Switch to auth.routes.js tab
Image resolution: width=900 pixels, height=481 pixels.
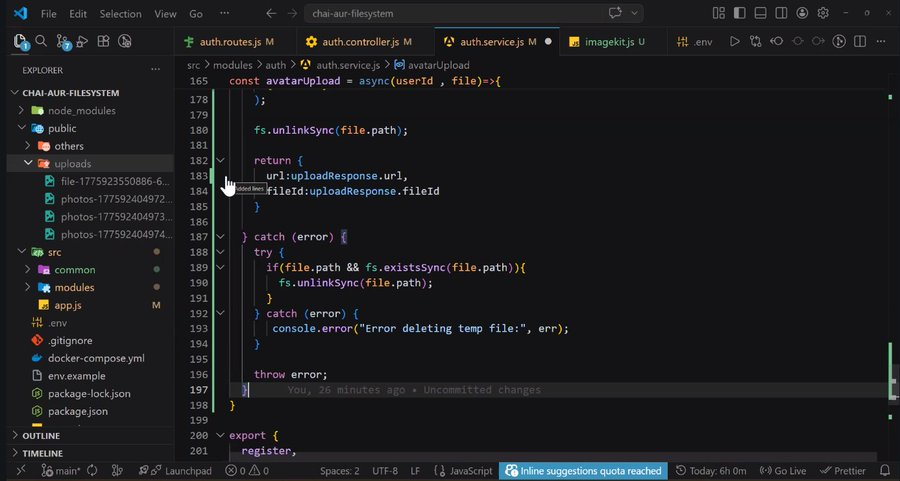(x=235, y=42)
